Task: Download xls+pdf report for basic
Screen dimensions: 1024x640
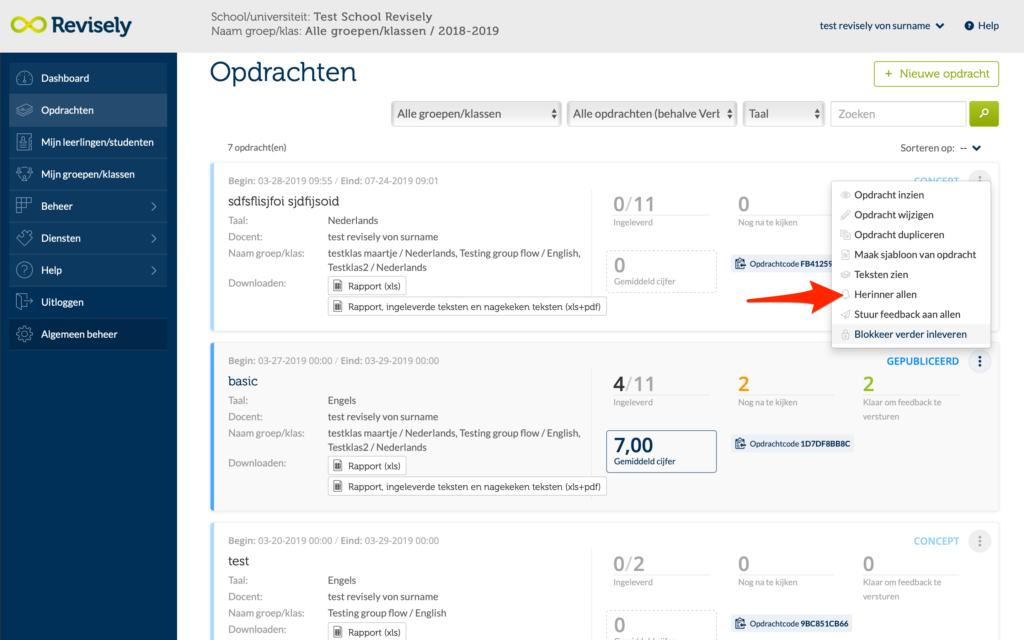Action: click(467, 487)
